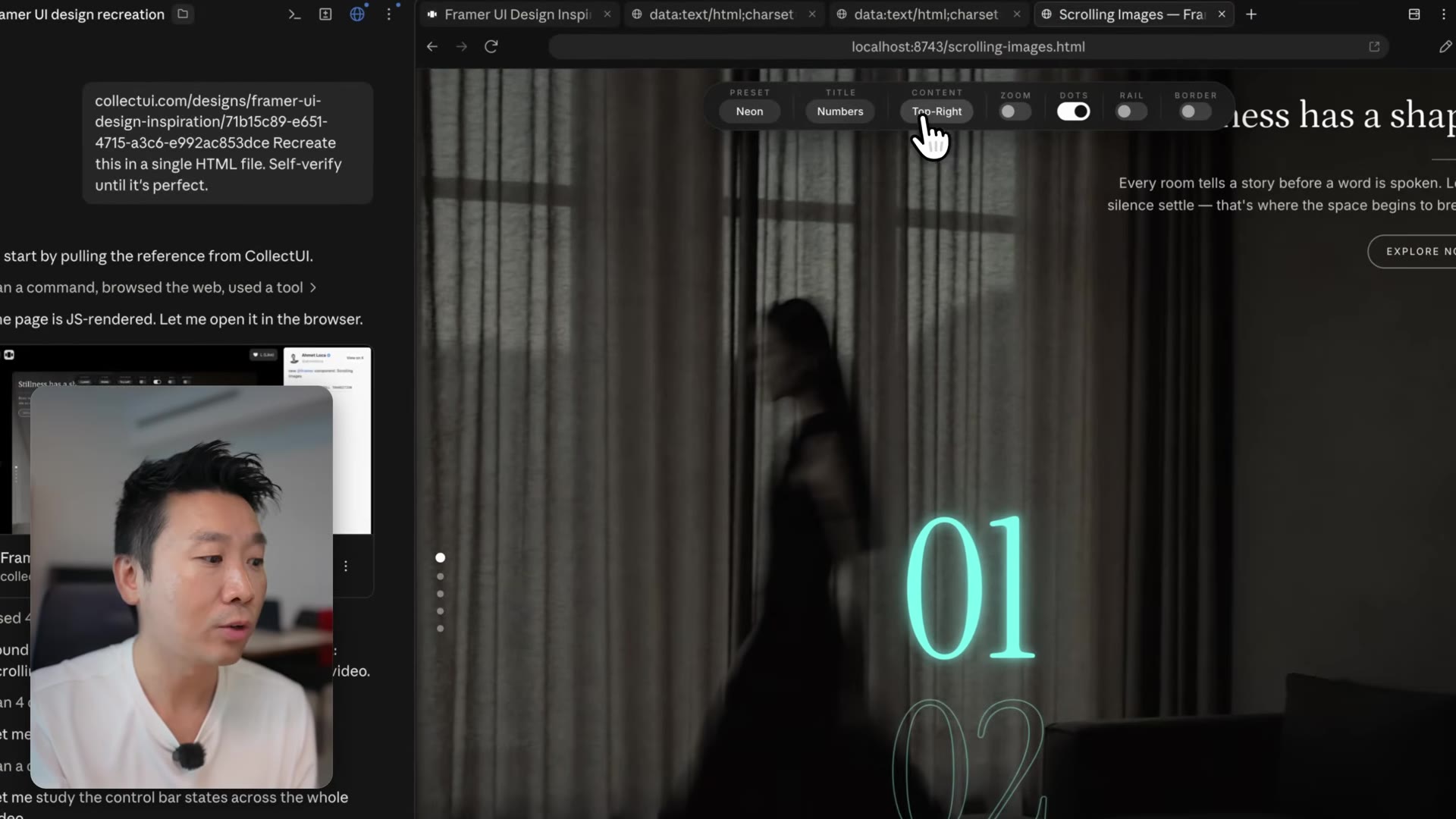
Task: Close the Framer UI Design Inspi tab
Action: point(607,14)
